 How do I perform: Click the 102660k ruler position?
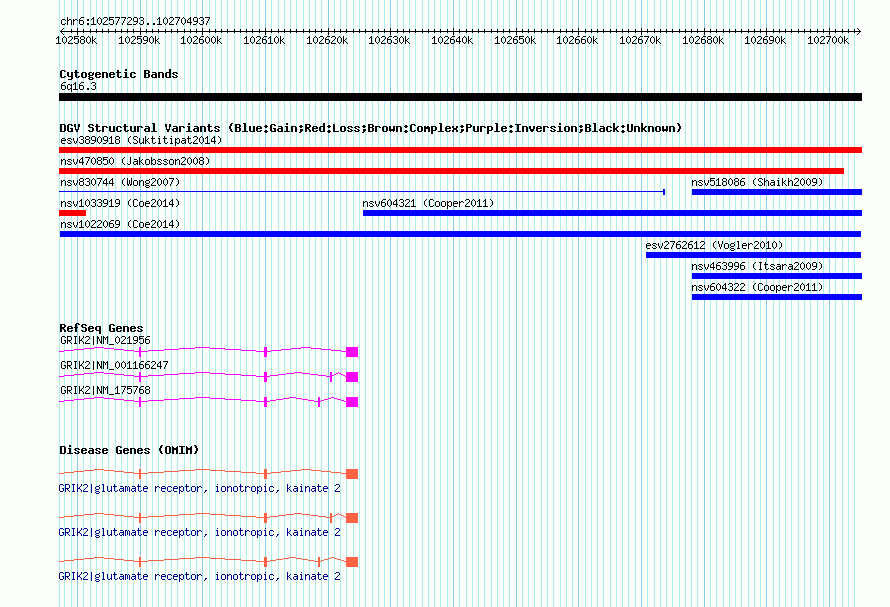point(577,40)
